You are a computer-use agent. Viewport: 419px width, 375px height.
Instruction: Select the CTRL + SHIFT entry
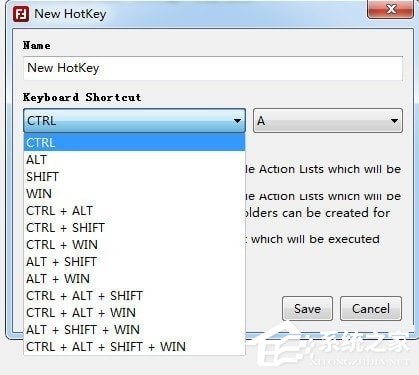(x=134, y=228)
